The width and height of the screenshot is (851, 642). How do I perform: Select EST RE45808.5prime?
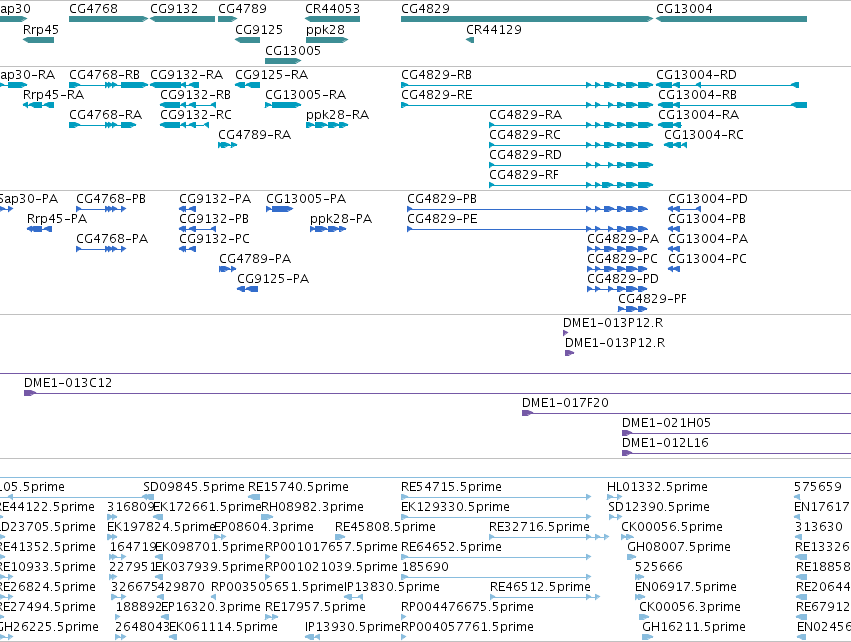pyautogui.click(x=385, y=527)
